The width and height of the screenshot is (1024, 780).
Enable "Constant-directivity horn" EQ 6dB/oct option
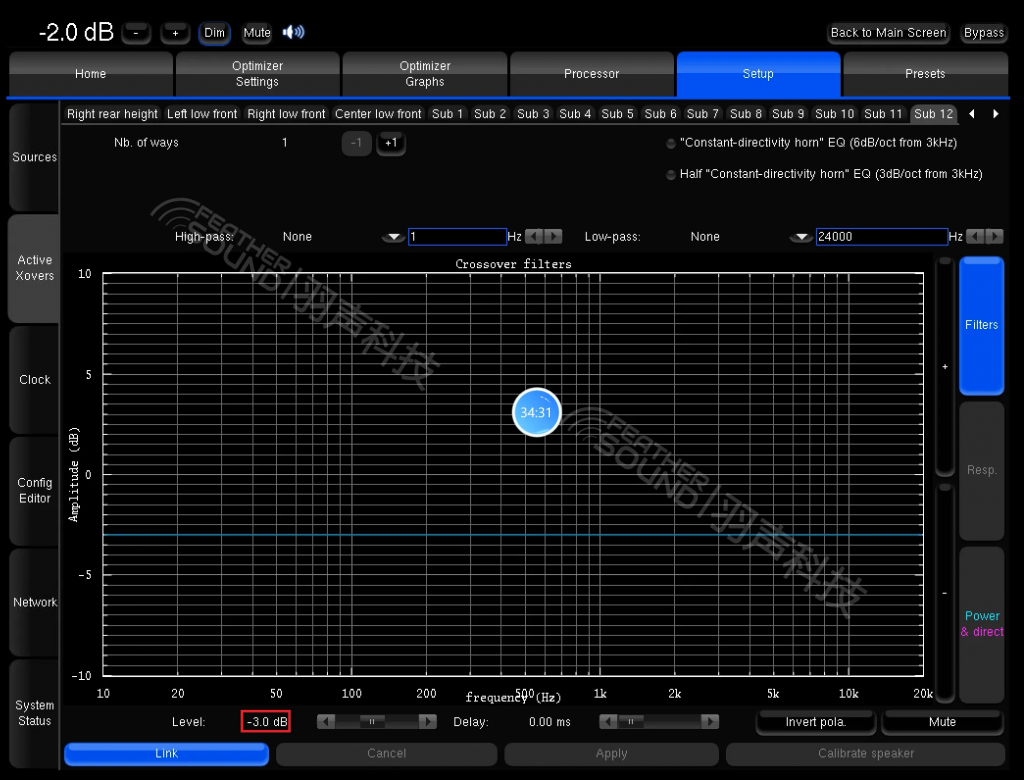pyautogui.click(x=671, y=143)
